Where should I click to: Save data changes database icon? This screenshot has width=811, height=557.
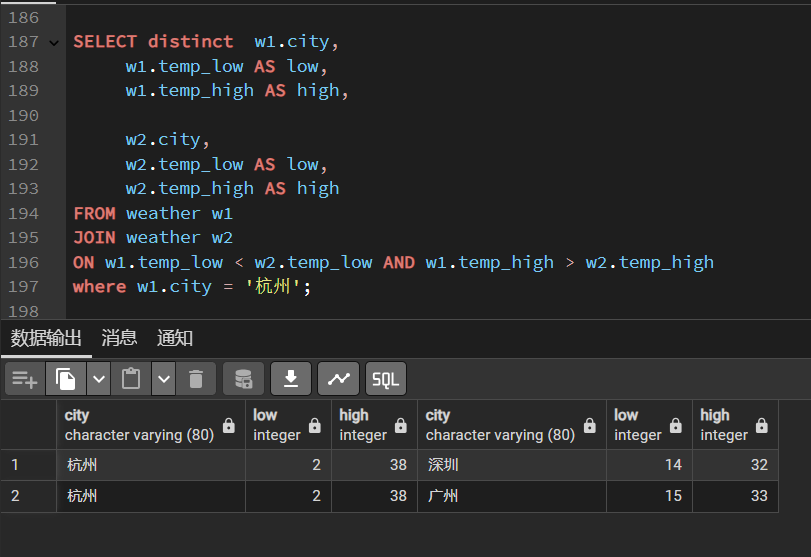244,379
